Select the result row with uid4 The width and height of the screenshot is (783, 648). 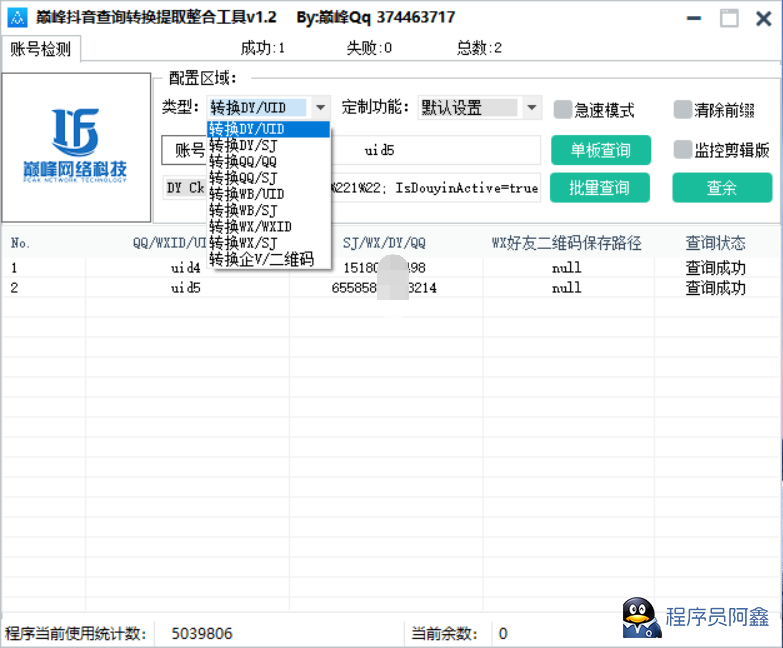(x=186, y=268)
